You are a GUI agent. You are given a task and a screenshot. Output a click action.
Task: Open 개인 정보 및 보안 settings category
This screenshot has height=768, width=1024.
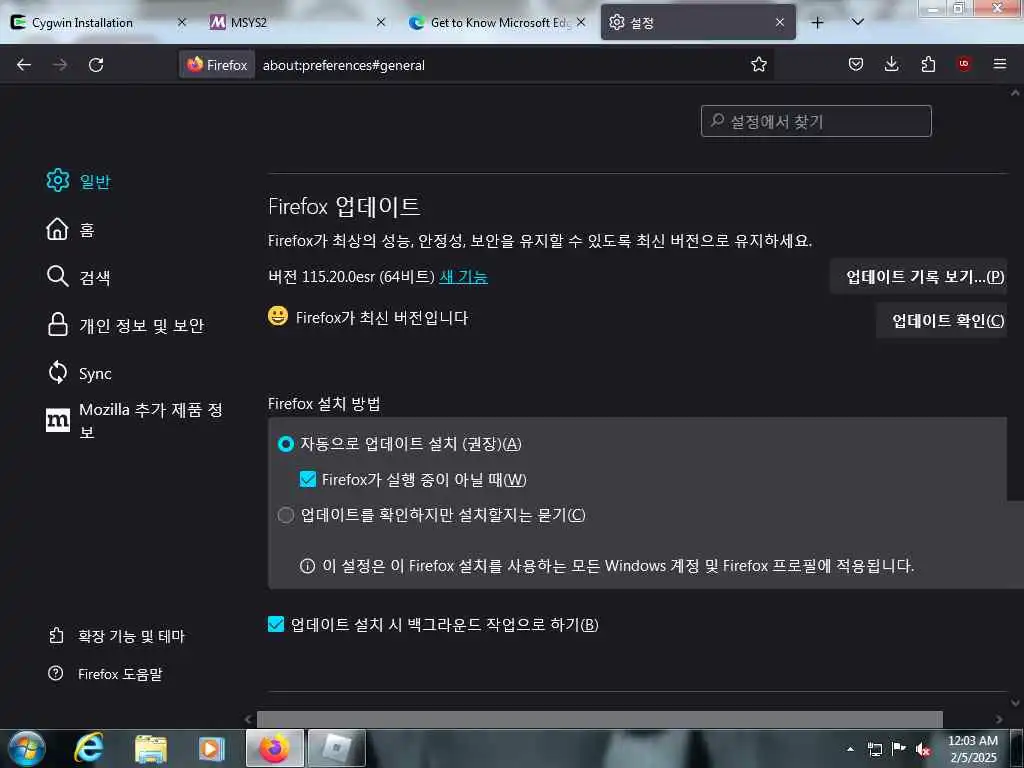(x=125, y=325)
